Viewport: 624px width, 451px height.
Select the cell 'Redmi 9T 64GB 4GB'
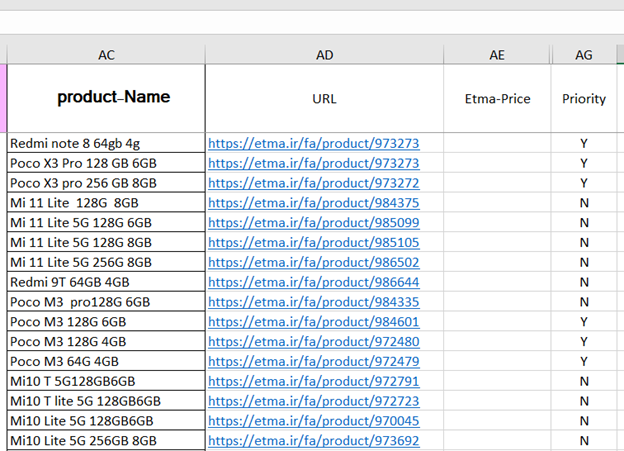106,282
